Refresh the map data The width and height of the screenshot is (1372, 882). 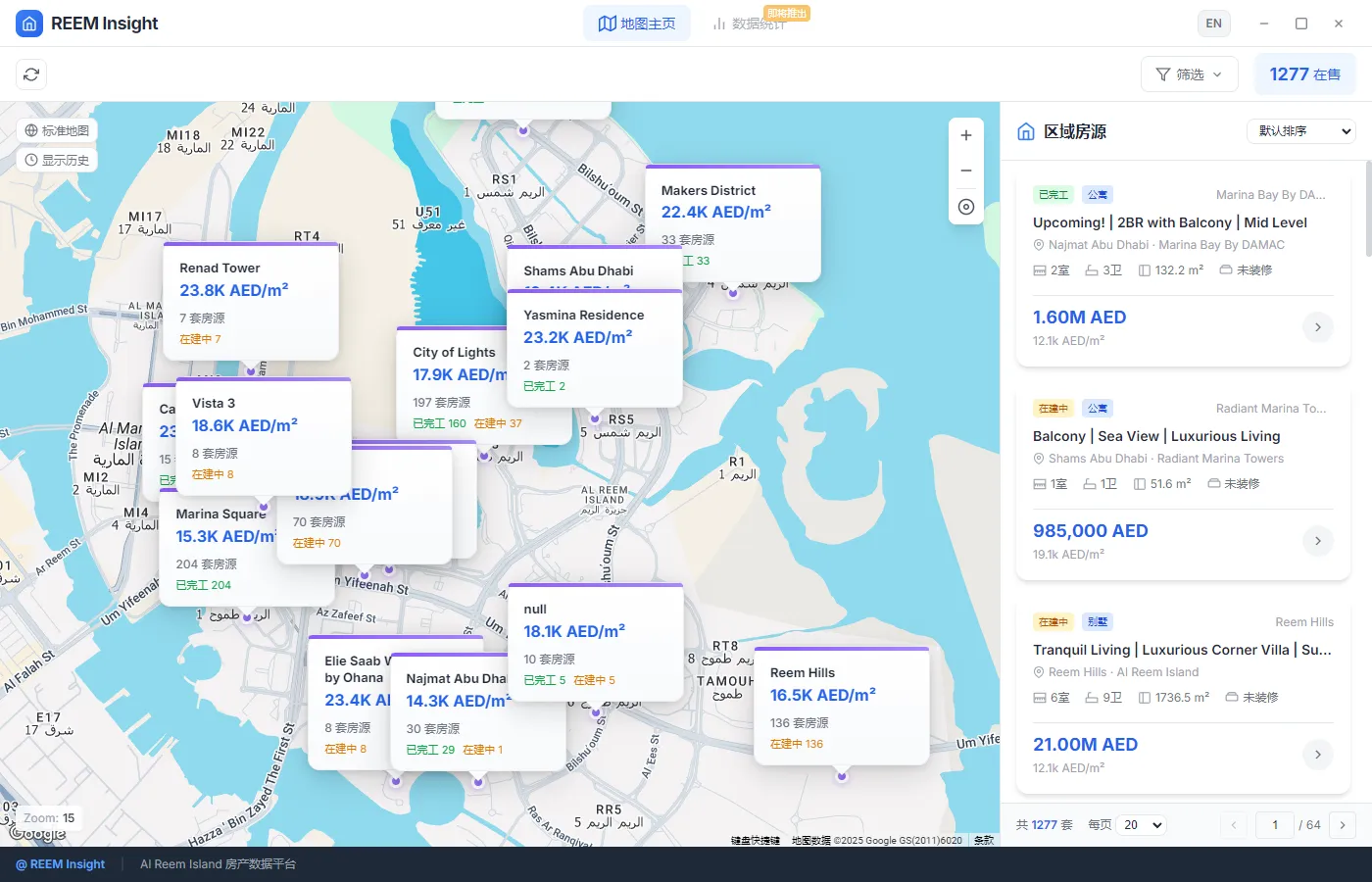(31, 74)
